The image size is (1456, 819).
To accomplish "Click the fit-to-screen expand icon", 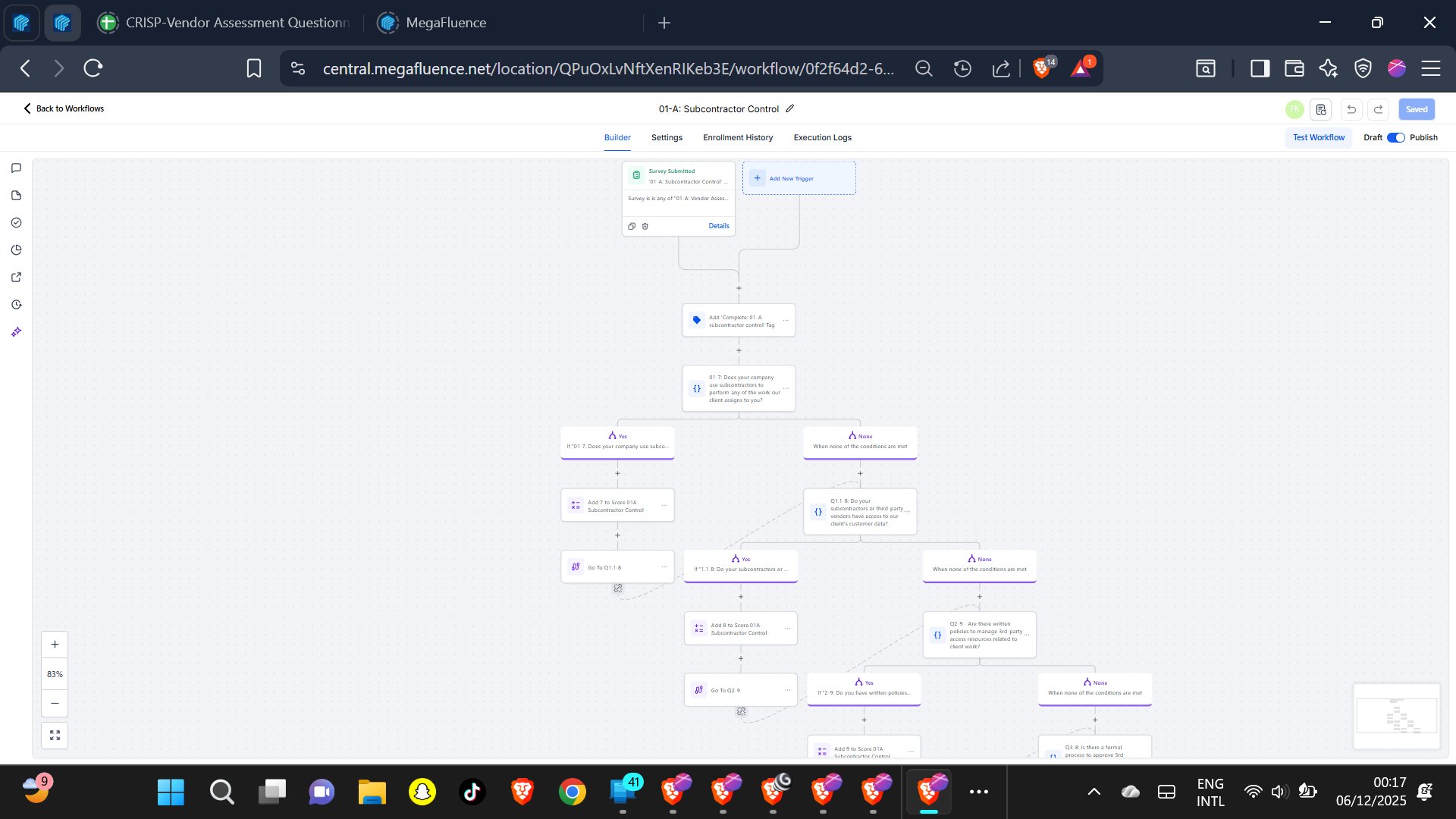I will click(55, 736).
